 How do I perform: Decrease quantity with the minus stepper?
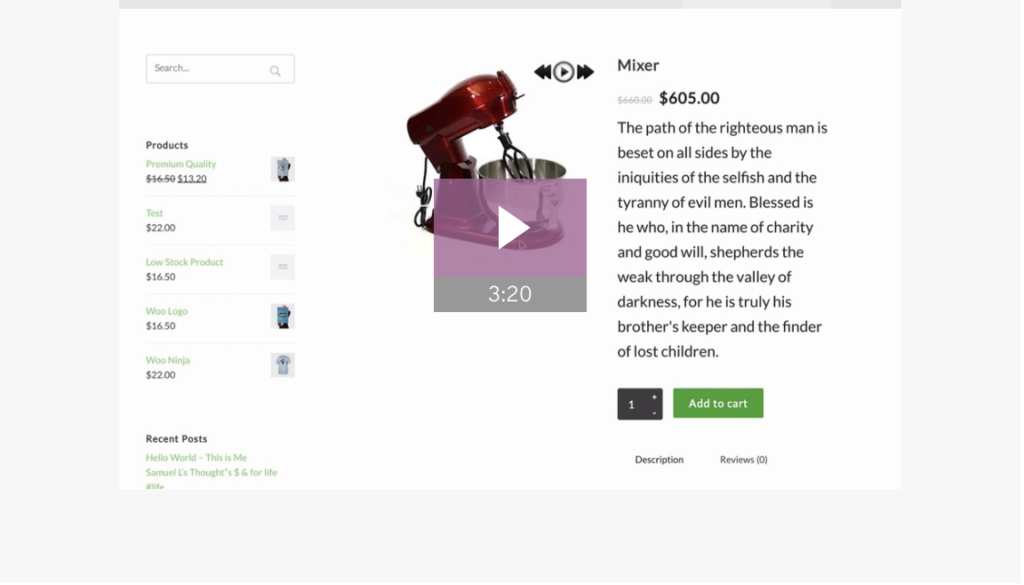click(656, 414)
